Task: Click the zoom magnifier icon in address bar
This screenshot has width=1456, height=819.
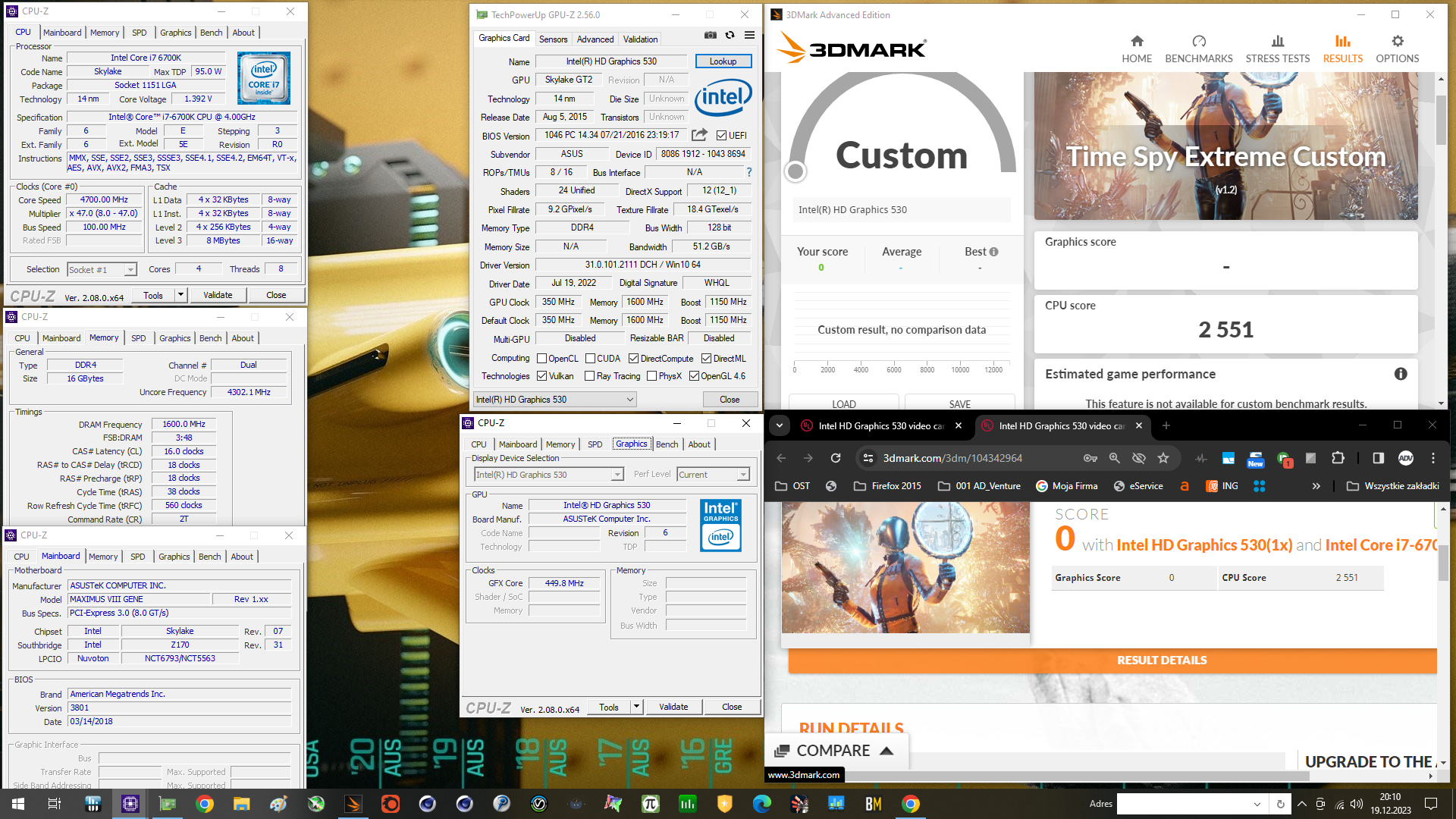Action: click(1115, 458)
